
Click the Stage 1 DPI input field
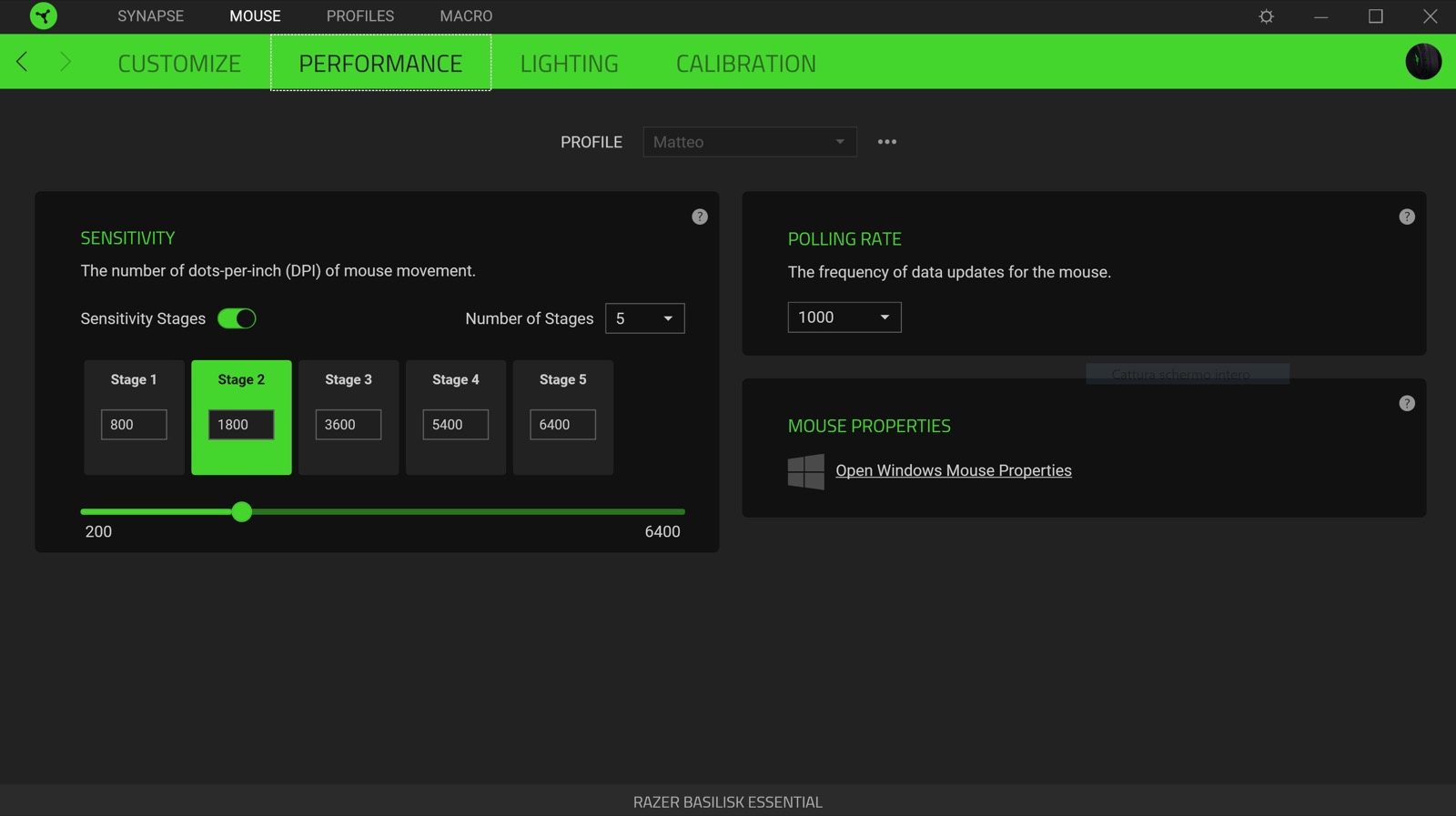pos(134,425)
